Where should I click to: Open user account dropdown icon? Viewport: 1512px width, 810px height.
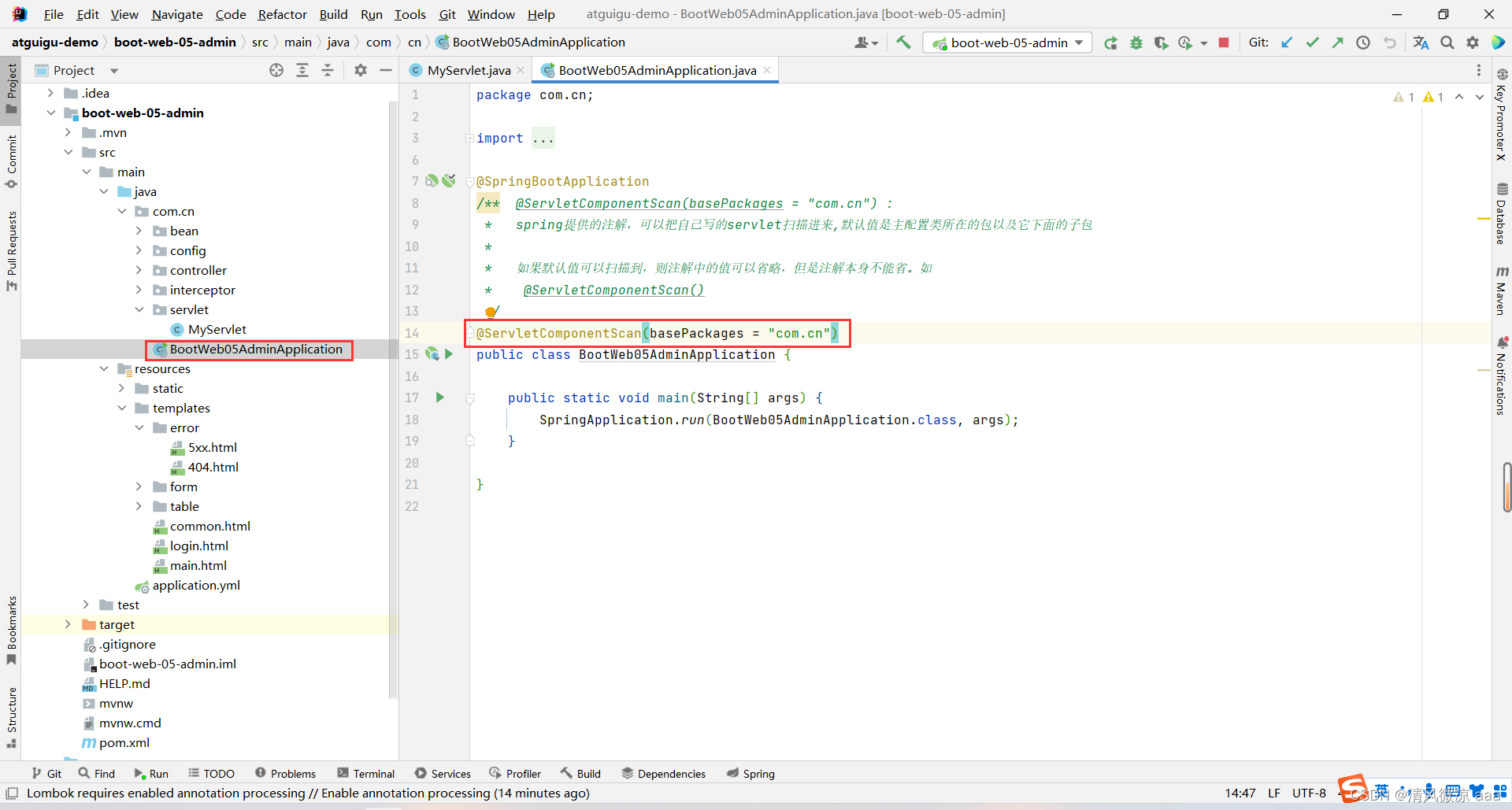pos(866,43)
